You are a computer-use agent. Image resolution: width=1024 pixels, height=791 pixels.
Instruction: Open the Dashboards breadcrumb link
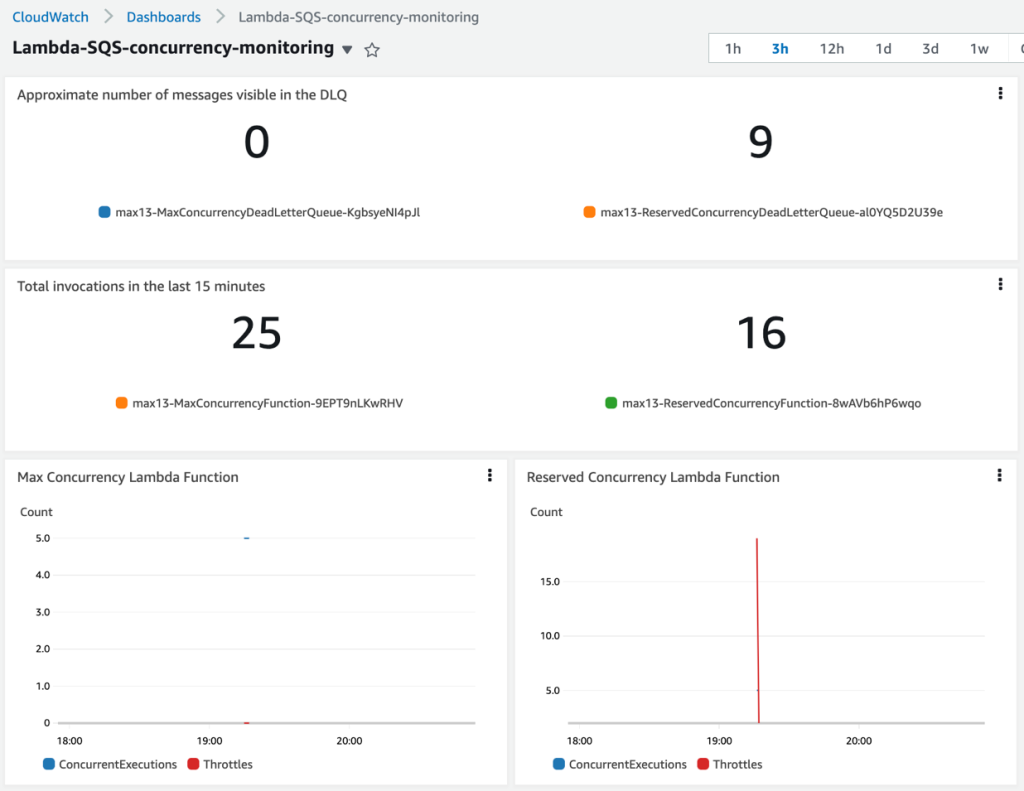pos(163,16)
